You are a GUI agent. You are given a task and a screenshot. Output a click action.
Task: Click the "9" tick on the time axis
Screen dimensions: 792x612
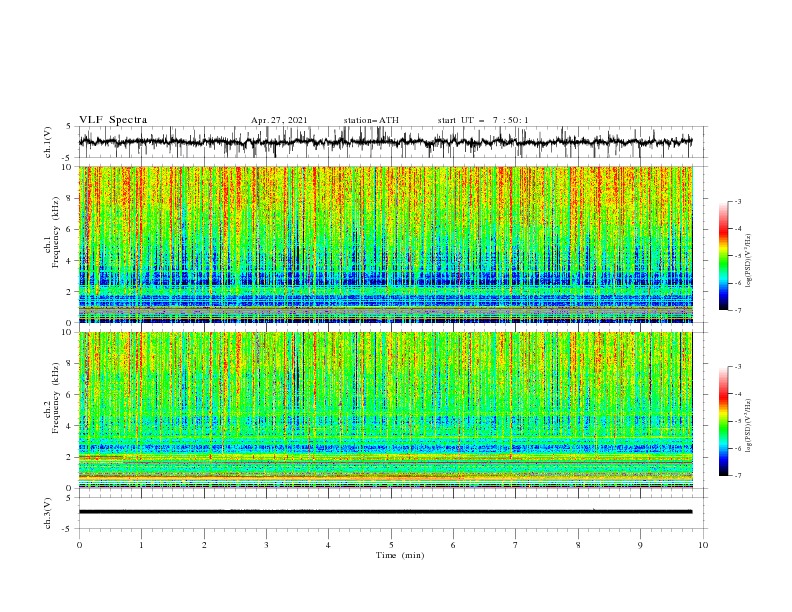(640, 545)
